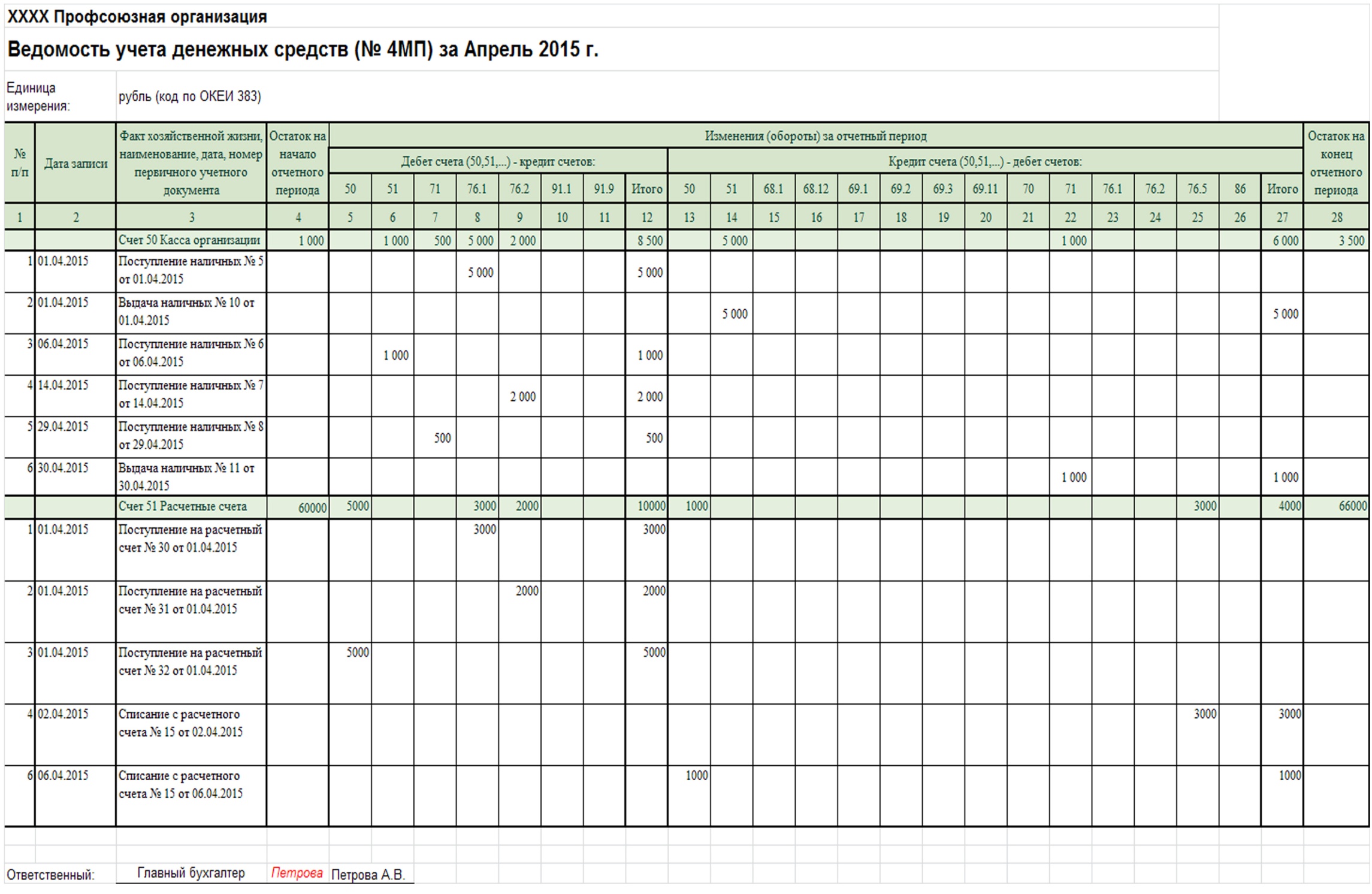Click the 'Кредит счета (50,51,...) - дебет счетов' header
Image resolution: width=1372 pixels, height=894 pixels.
[984, 161]
